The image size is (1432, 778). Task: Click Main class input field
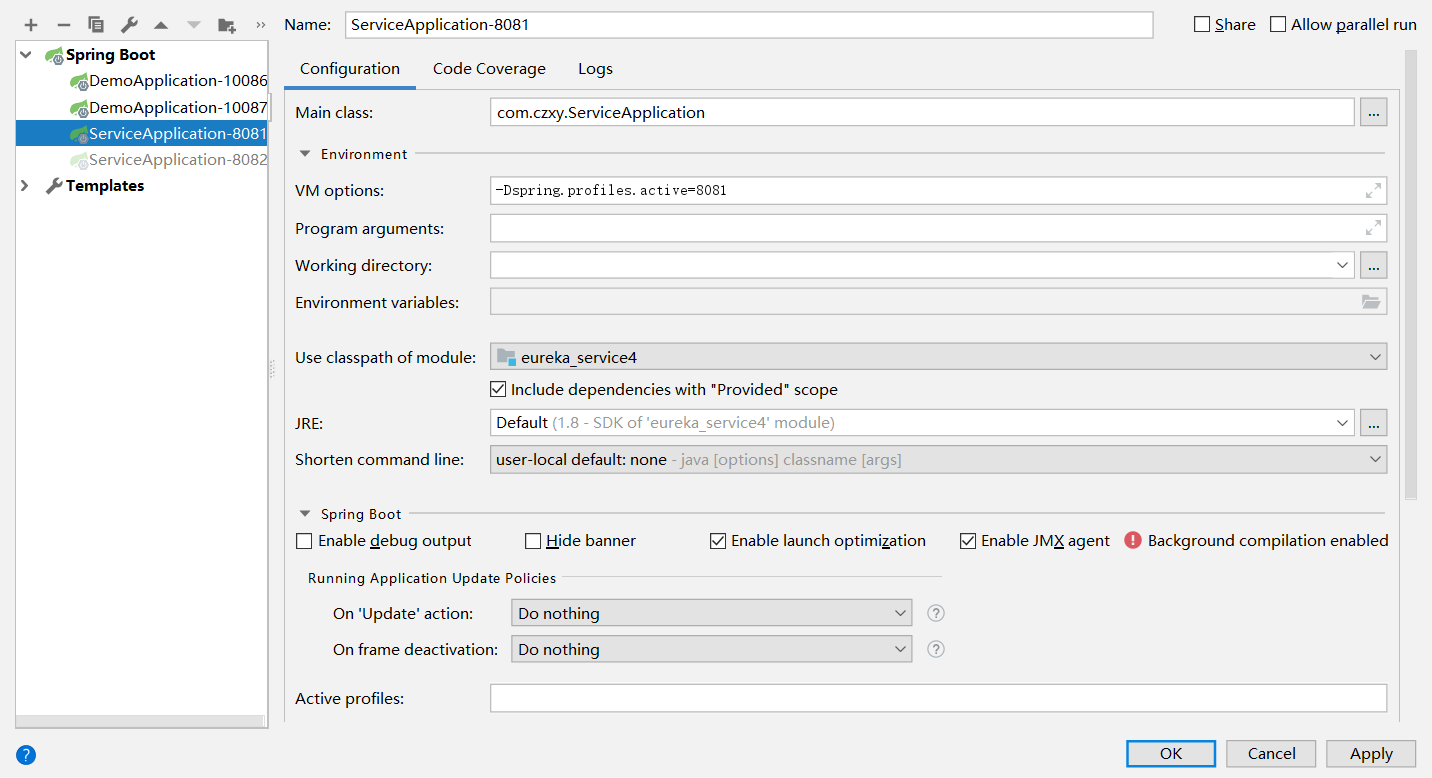pos(922,112)
